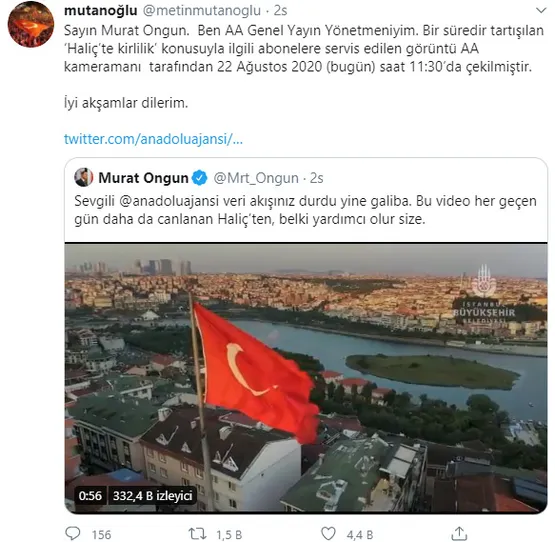Open Murat Ongun's small profile avatar
555x542 pixels.
tap(84, 177)
